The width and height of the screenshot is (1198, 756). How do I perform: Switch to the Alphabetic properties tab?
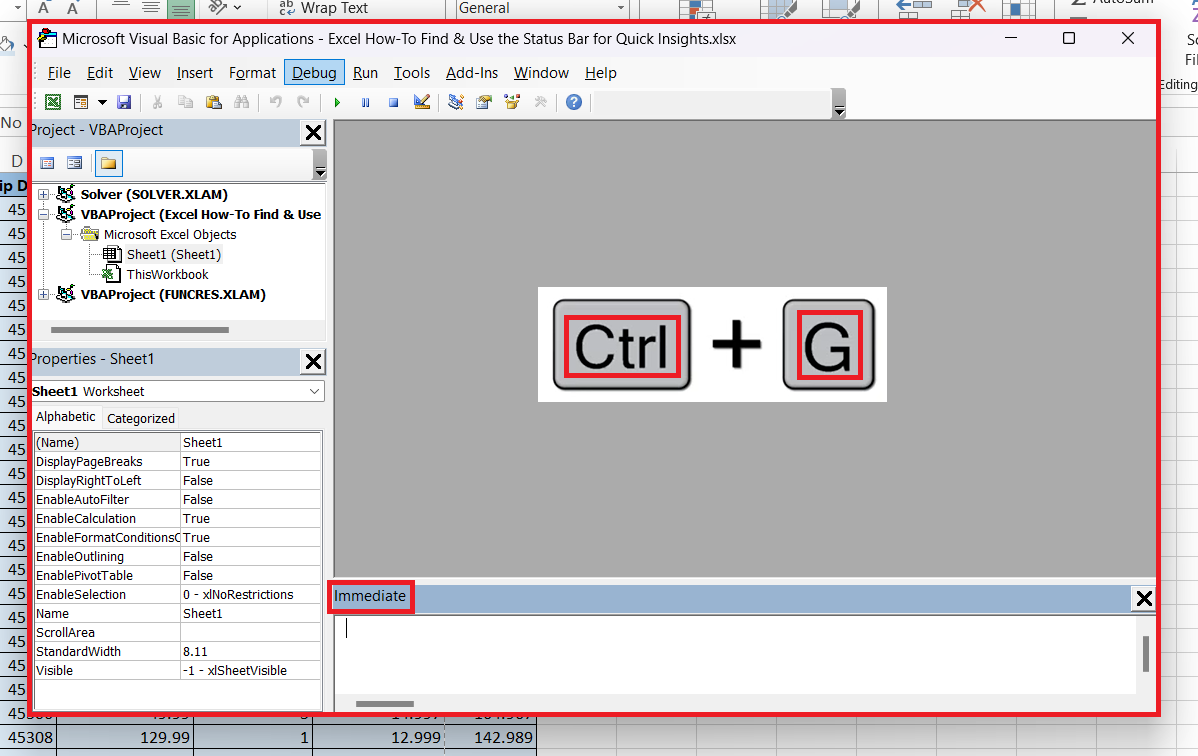[66, 417]
